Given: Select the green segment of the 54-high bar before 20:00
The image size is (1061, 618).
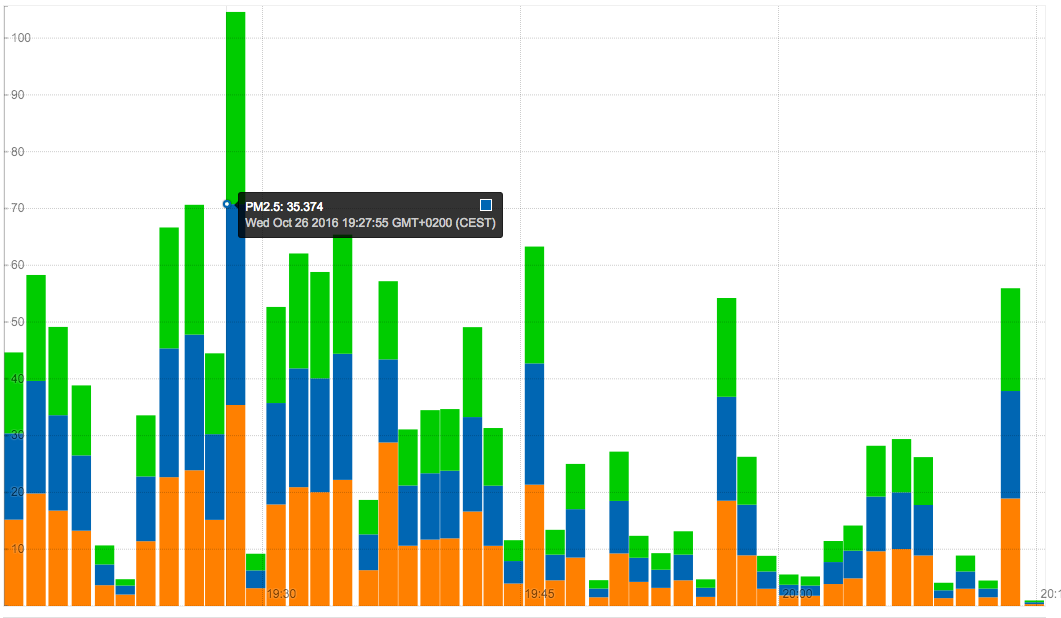Looking at the screenshot, I should pos(726,347).
